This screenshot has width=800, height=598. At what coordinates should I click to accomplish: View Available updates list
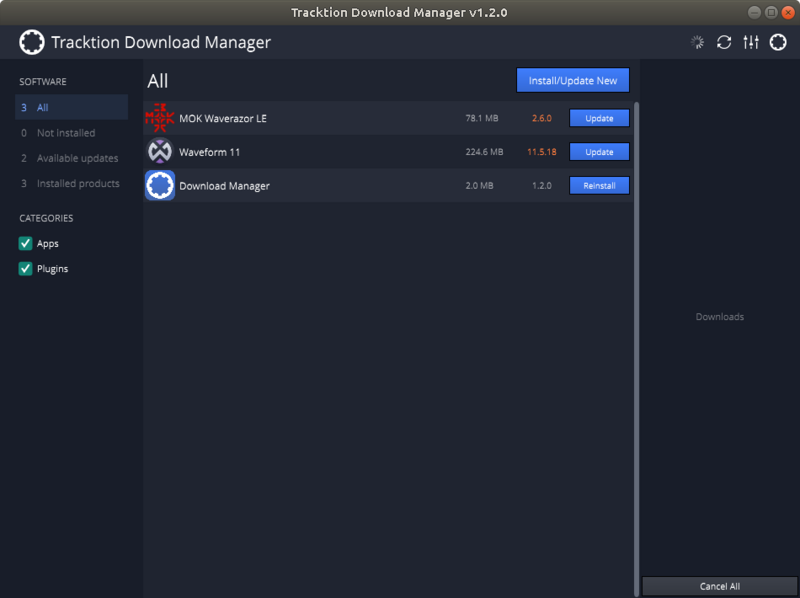[x=70, y=157]
